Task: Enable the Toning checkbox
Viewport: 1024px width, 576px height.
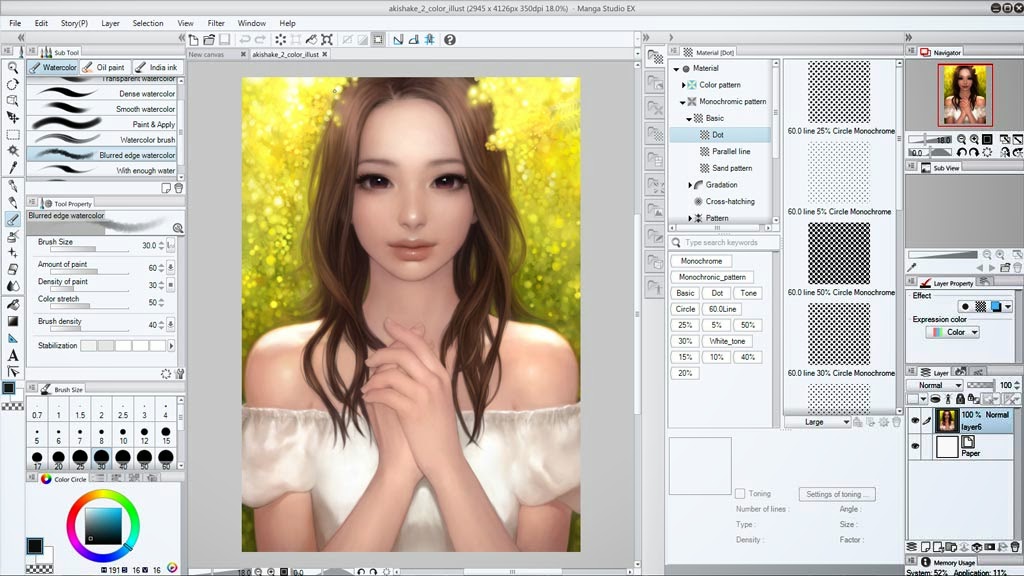Action: pos(740,494)
